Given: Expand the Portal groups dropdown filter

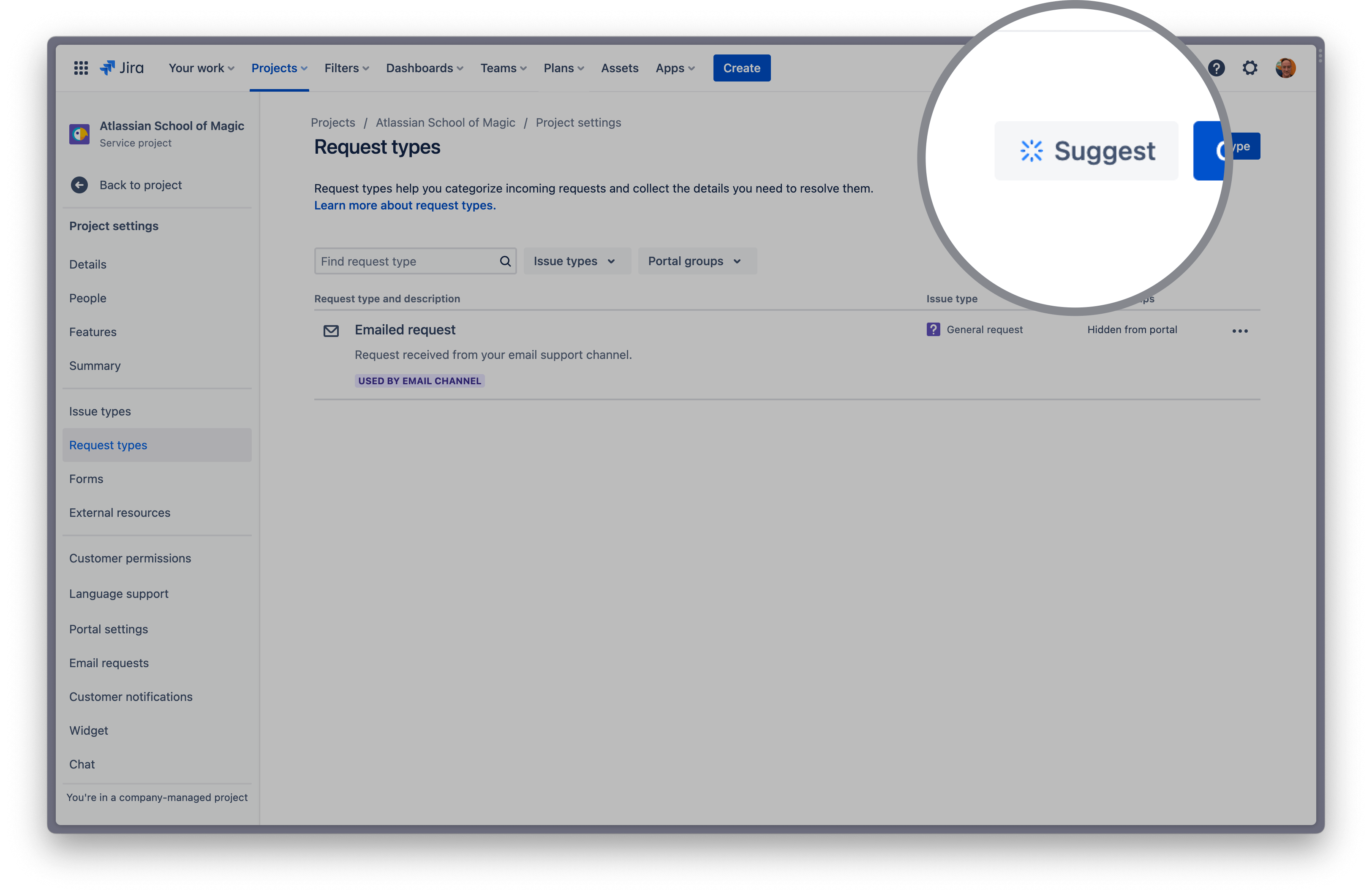Looking at the screenshot, I should point(693,261).
